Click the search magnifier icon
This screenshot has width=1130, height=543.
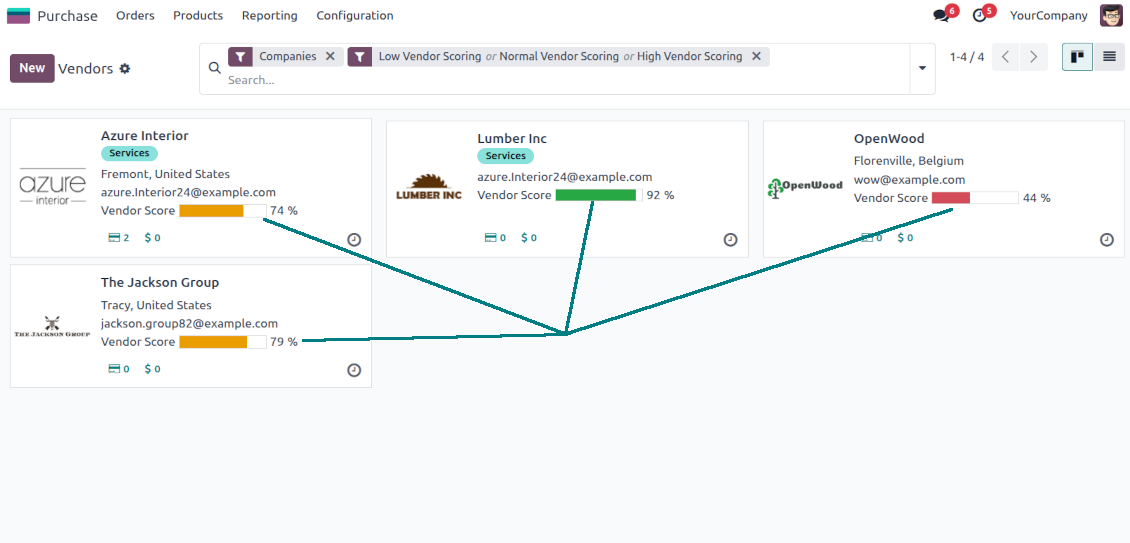click(x=214, y=68)
